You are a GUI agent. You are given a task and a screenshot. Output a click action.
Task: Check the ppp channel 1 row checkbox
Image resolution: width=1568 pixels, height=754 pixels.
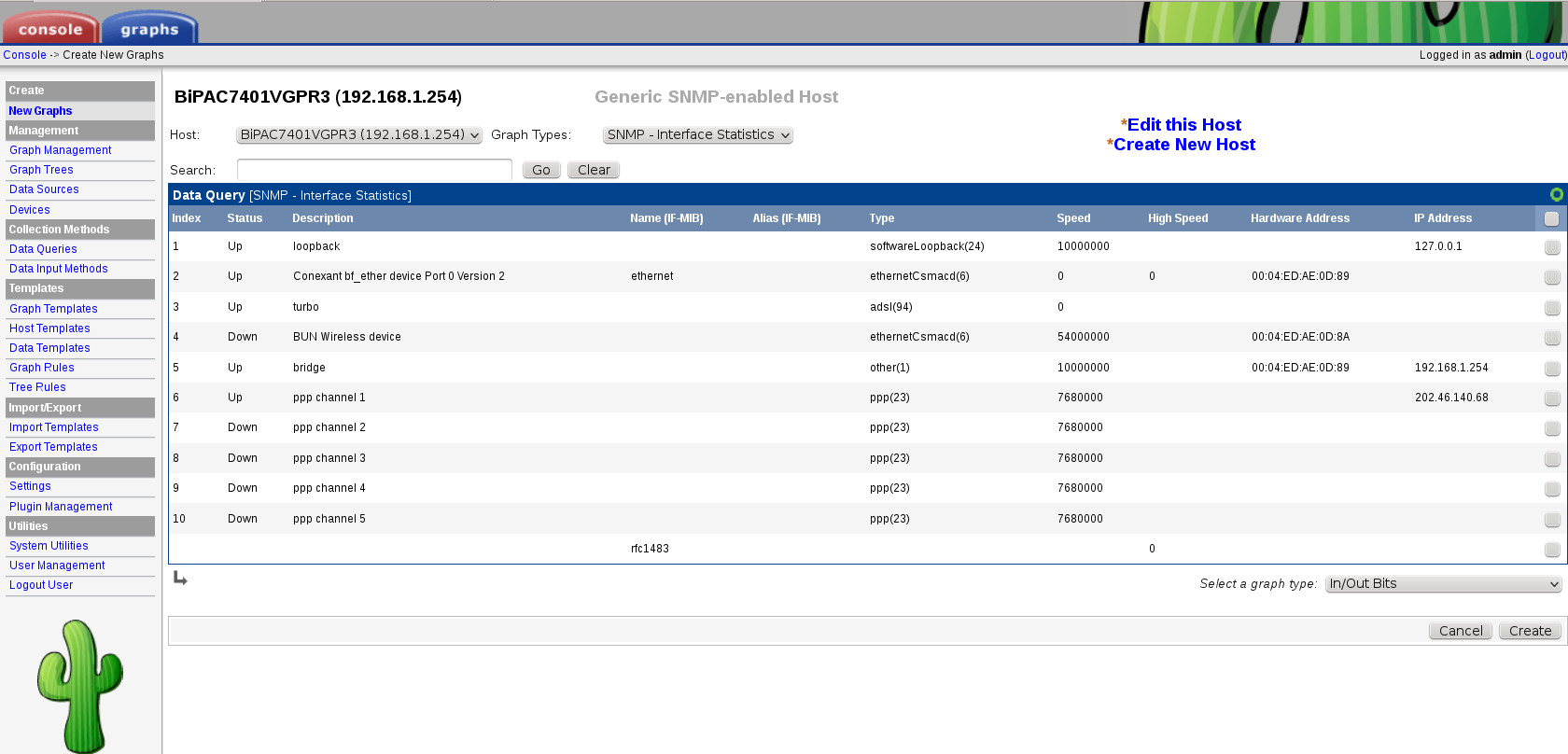[1551, 398]
